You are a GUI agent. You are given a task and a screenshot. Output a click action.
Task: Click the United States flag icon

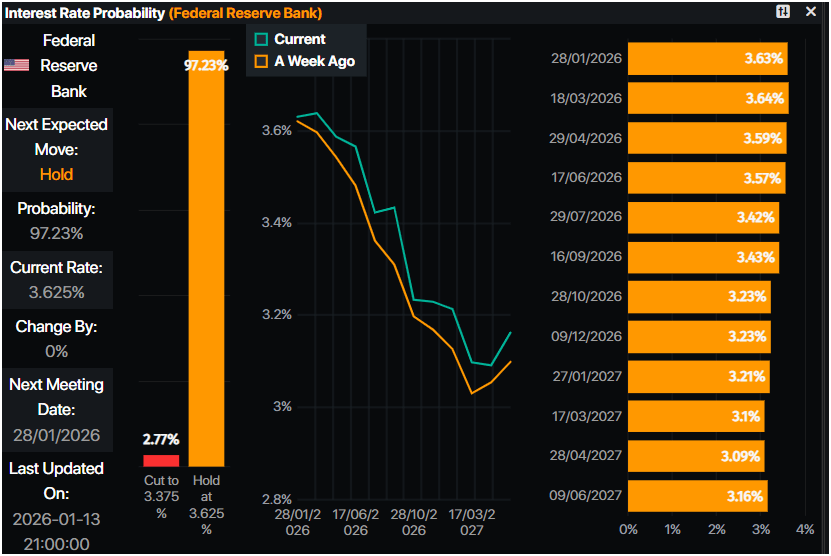click(x=16, y=65)
